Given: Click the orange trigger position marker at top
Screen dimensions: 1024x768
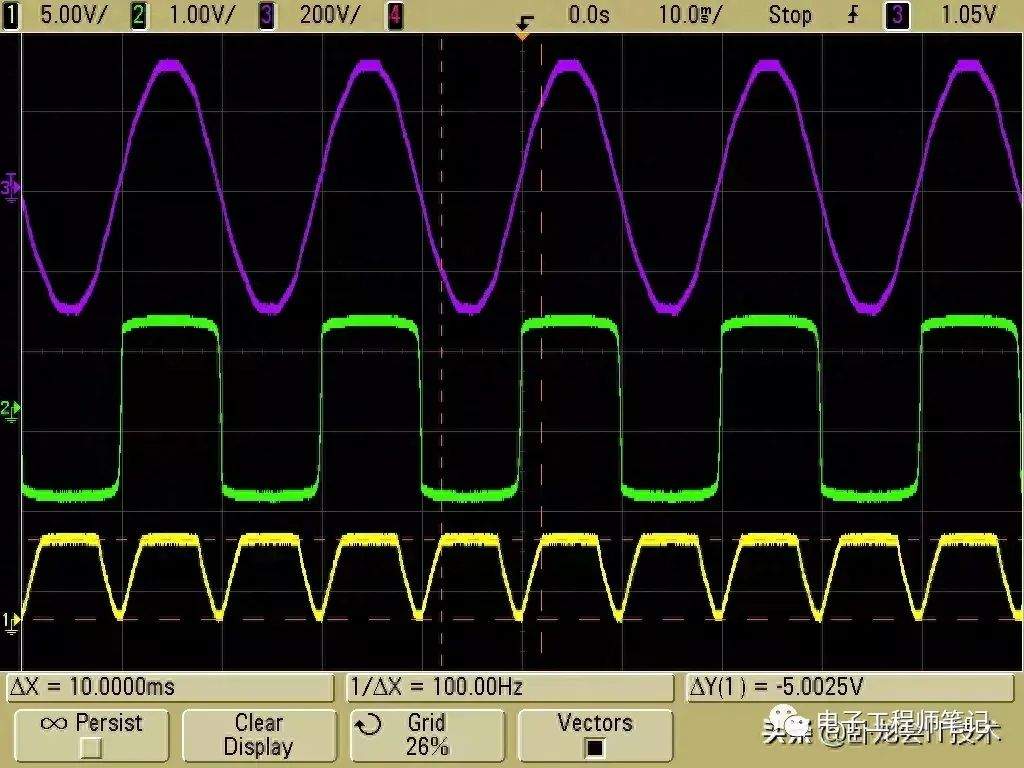Looking at the screenshot, I should coord(521,34).
